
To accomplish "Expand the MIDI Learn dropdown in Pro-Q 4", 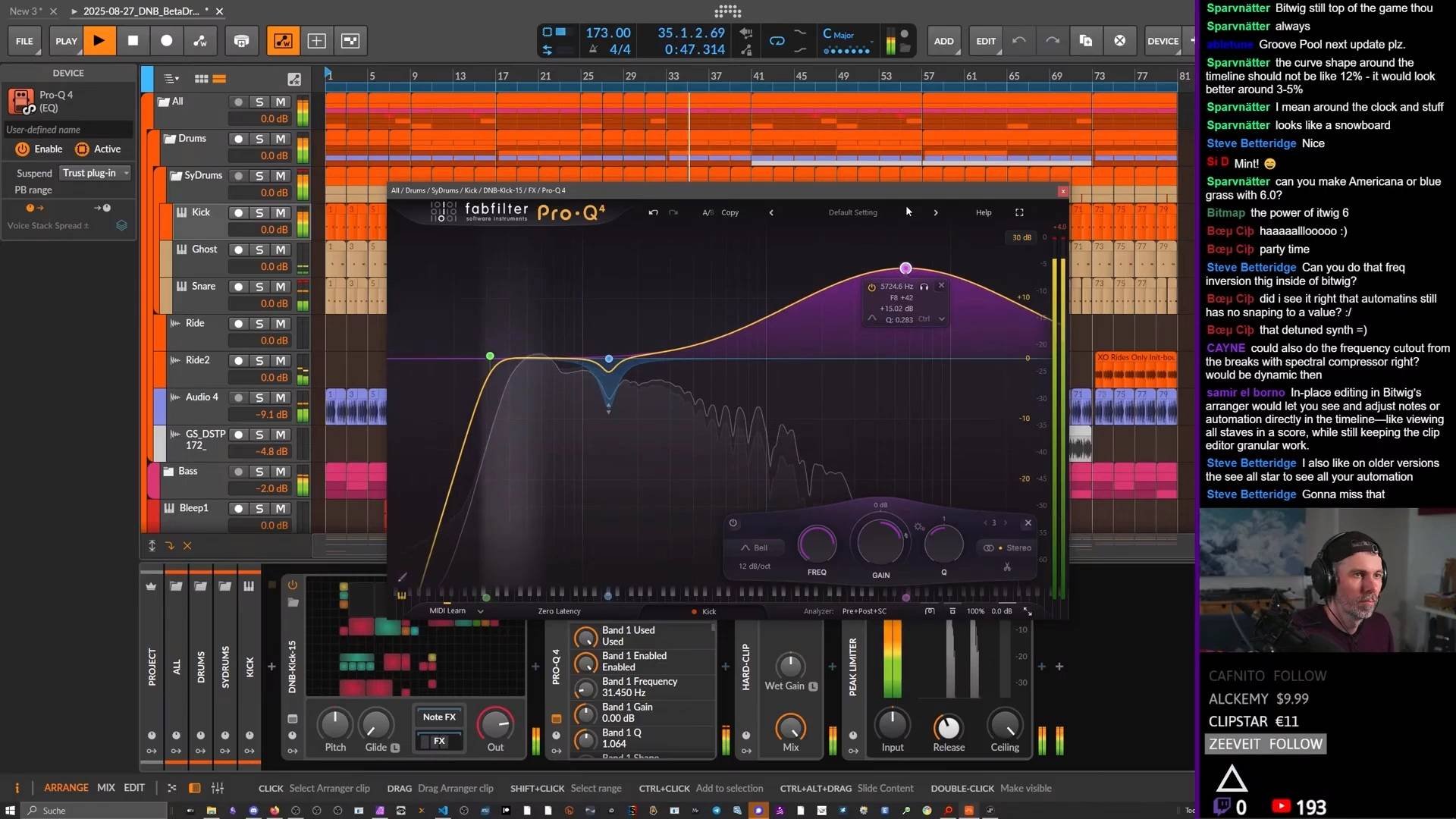I will coord(480,610).
